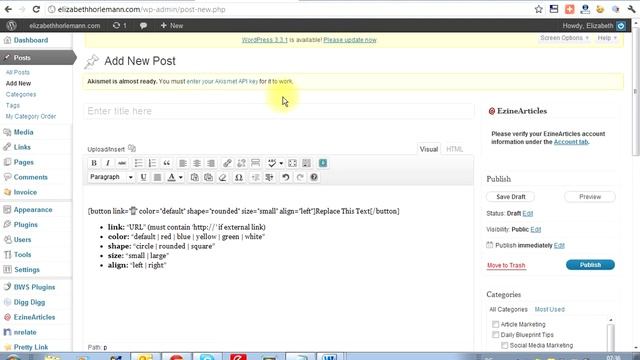Open the Plugins menu
The width and height of the screenshot is (640, 360).
[x=25, y=224]
